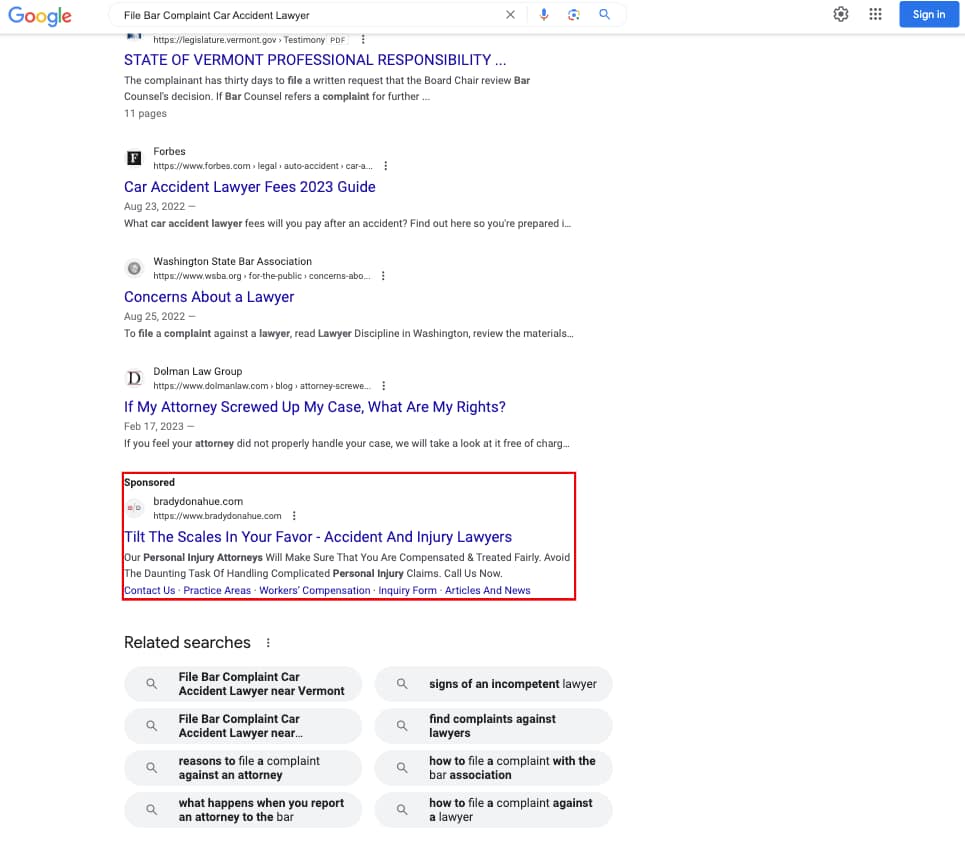
Task: Click the Workers' Compensation sitelink
Action: click(314, 591)
